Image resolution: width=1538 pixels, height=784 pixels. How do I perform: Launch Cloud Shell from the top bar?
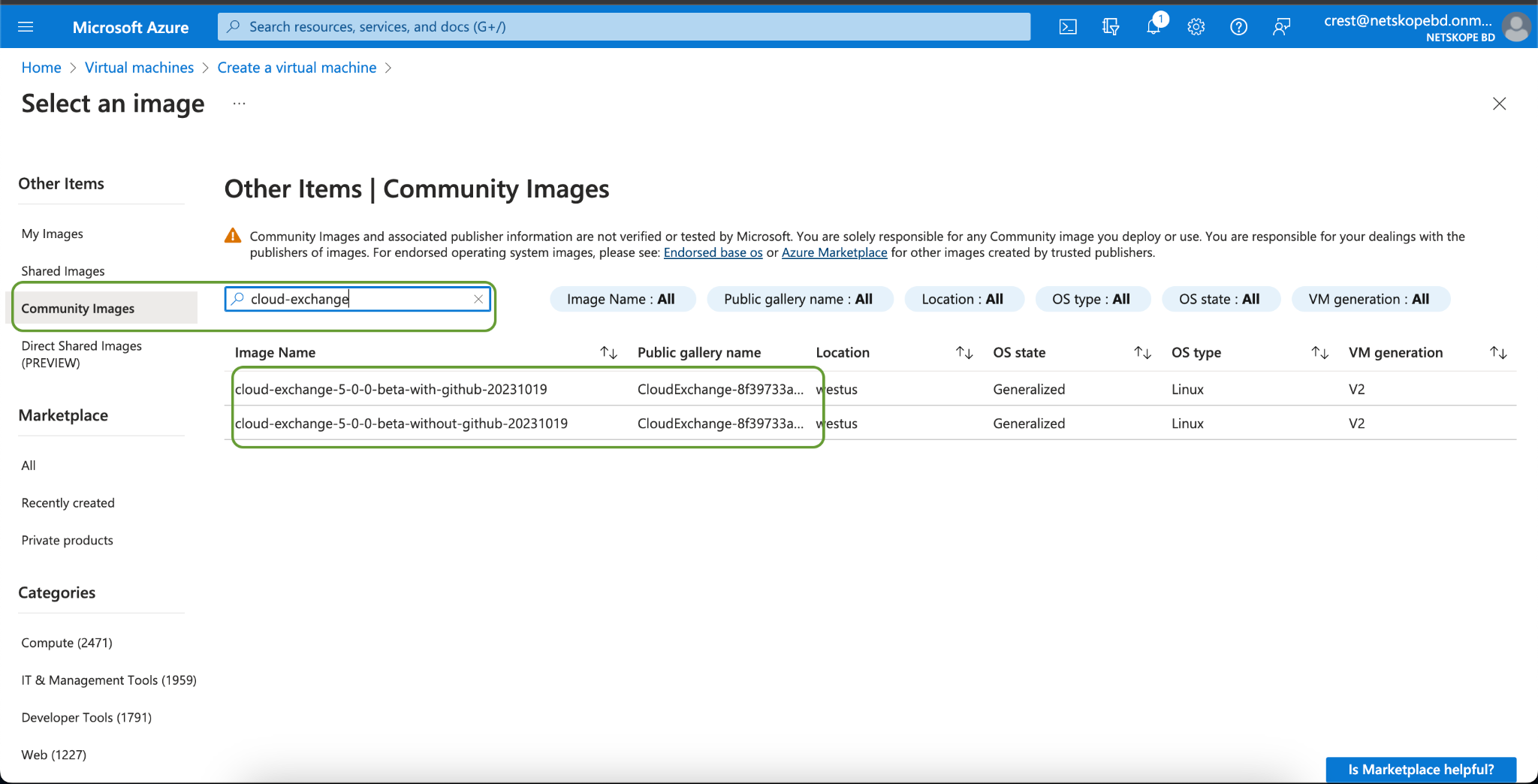pos(1068,27)
